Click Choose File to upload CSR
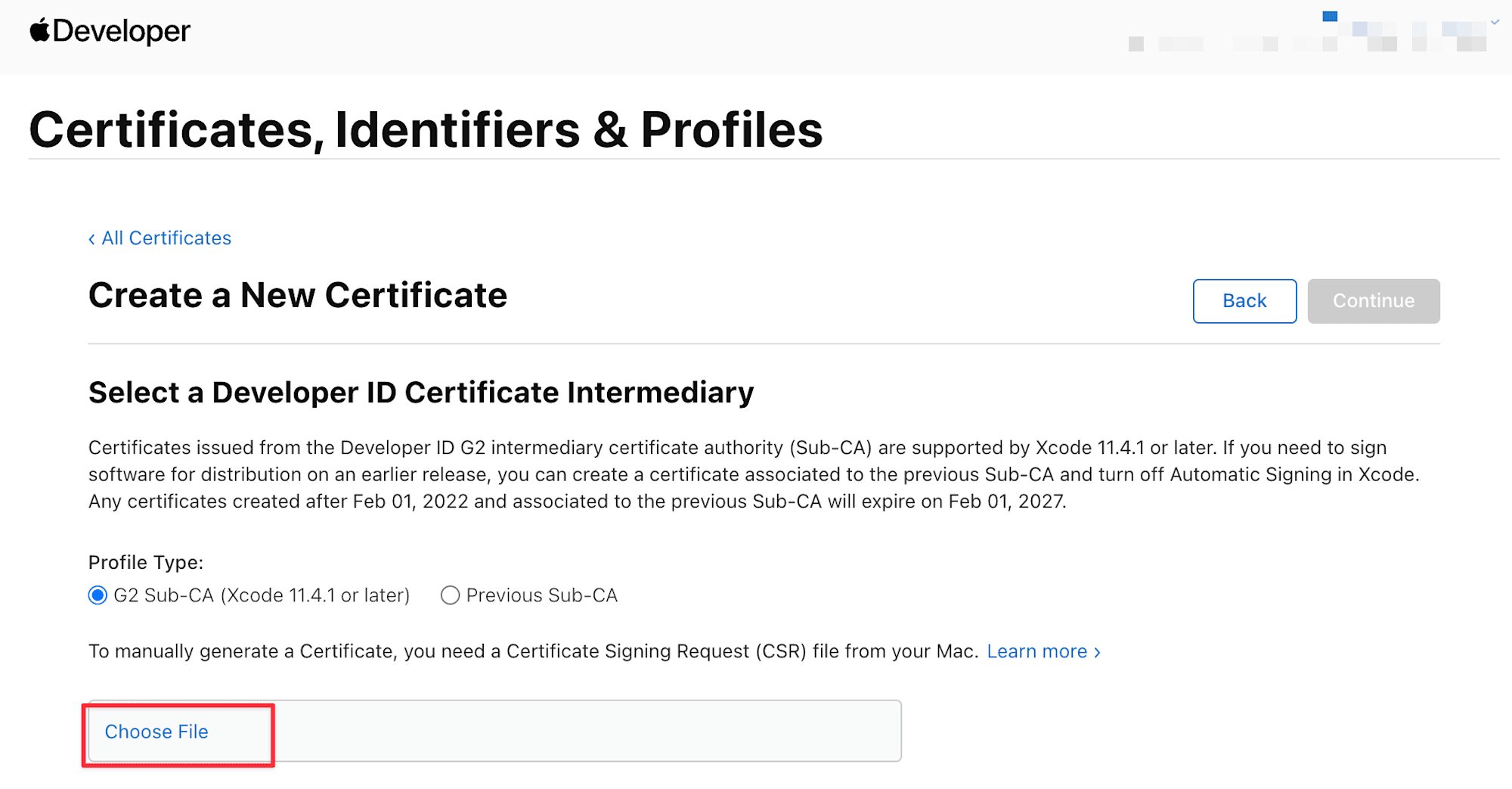The height and width of the screenshot is (789, 1512). [156, 732]
